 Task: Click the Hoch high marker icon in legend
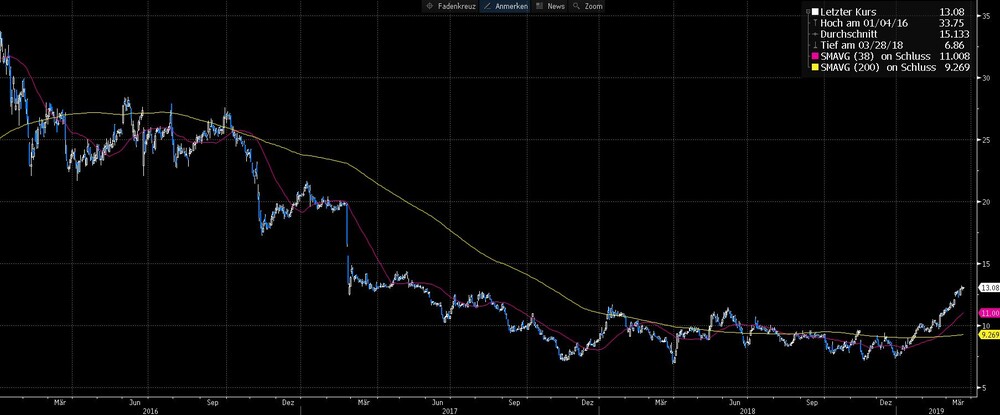(x=816, y=23)
